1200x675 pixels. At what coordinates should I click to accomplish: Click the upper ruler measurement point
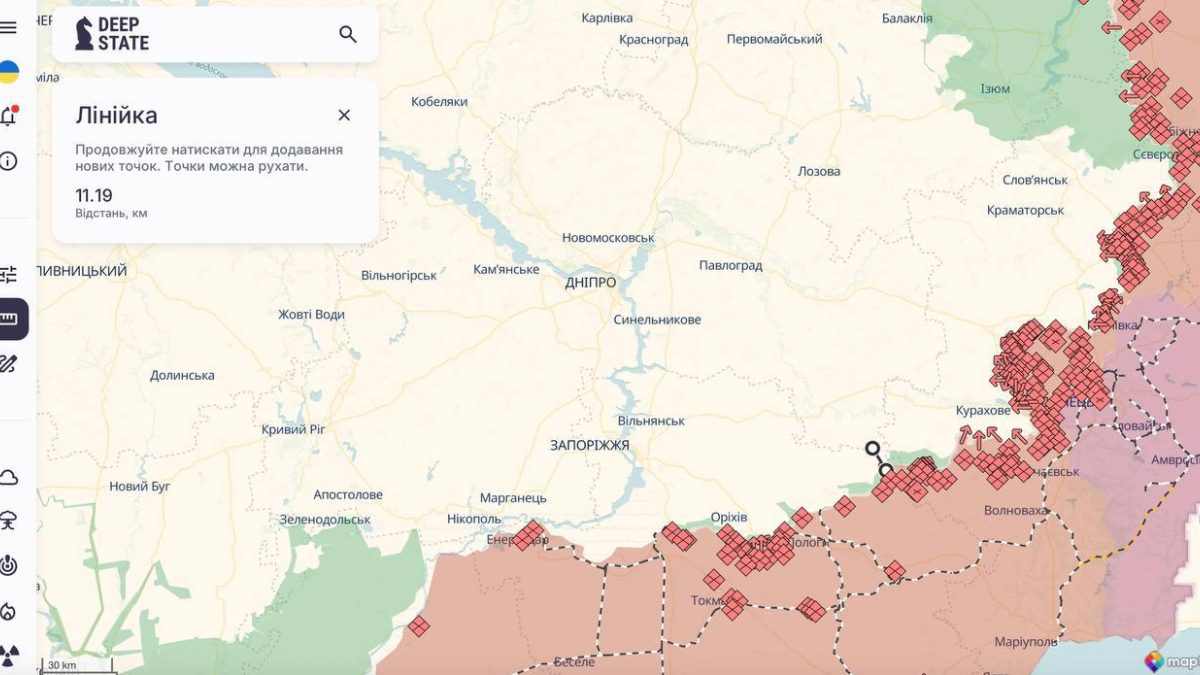[x=873, y=449]
